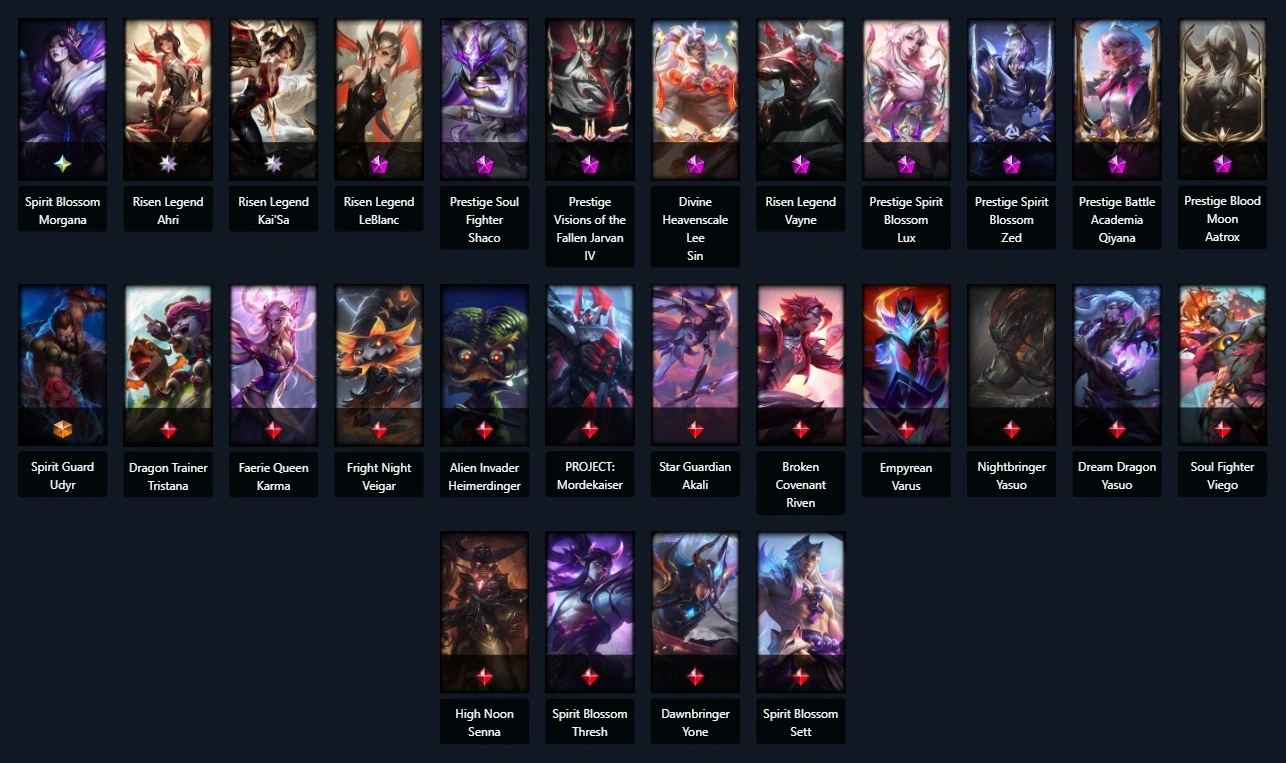The width and height of the screenshot is (1286, 763).
Task: Click the red gem on Soul Fighter Viego
Action: click(1222, 430)
